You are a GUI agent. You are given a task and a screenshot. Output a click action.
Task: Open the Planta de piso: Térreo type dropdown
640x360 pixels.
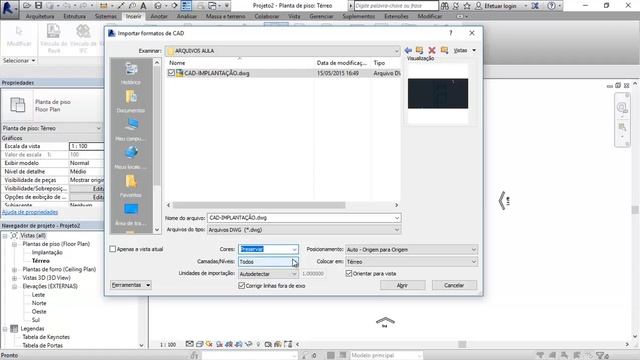pos(51,128)
